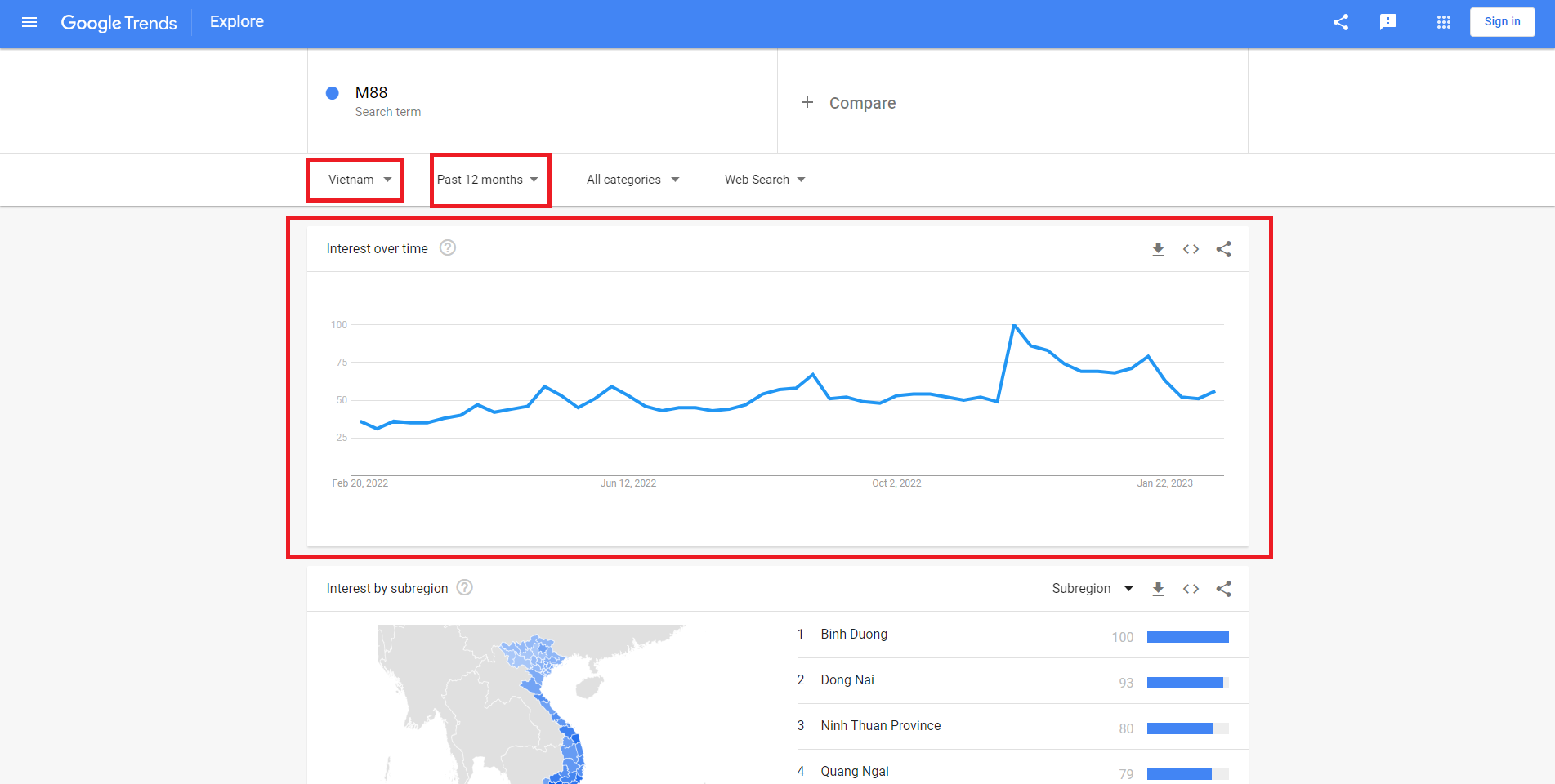1555x784 pixels.
Task: Click the Sign in button
Action: (x=1502, y=21)
